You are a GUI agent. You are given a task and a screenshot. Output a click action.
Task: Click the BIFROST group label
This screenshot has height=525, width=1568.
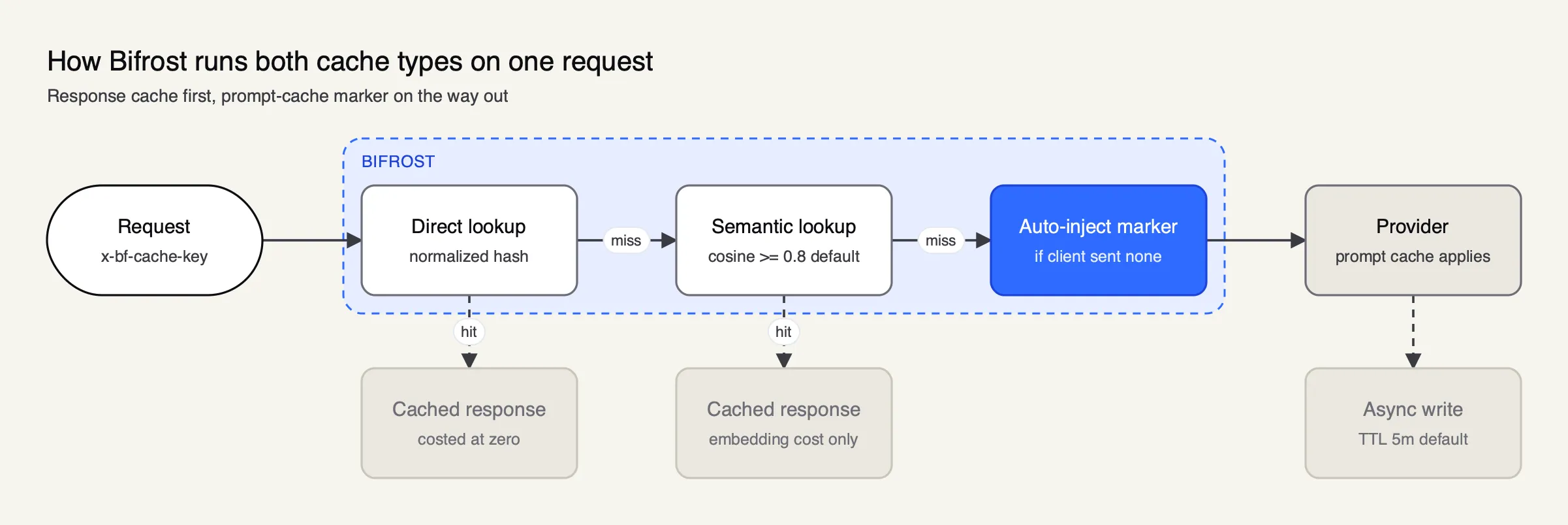pos(398,161)
